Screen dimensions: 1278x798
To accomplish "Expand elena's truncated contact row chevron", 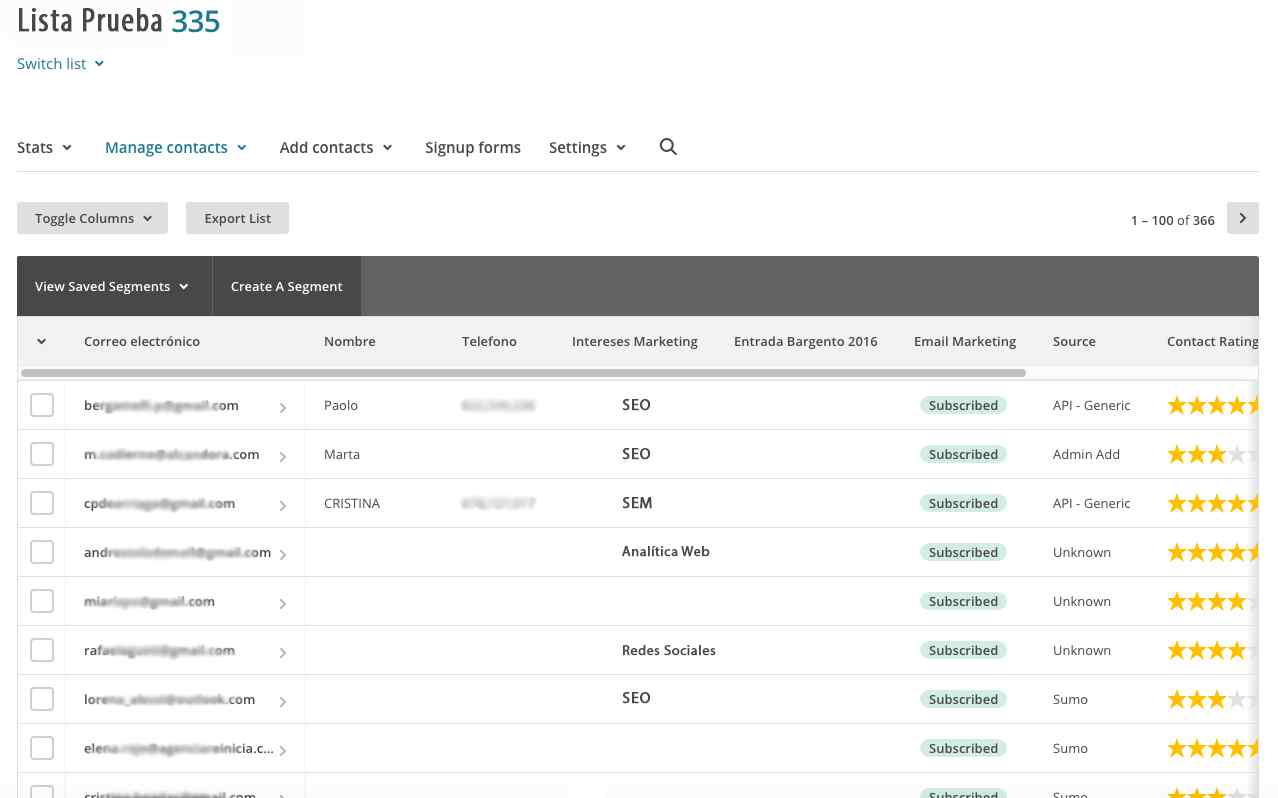I will pos(283,750).
